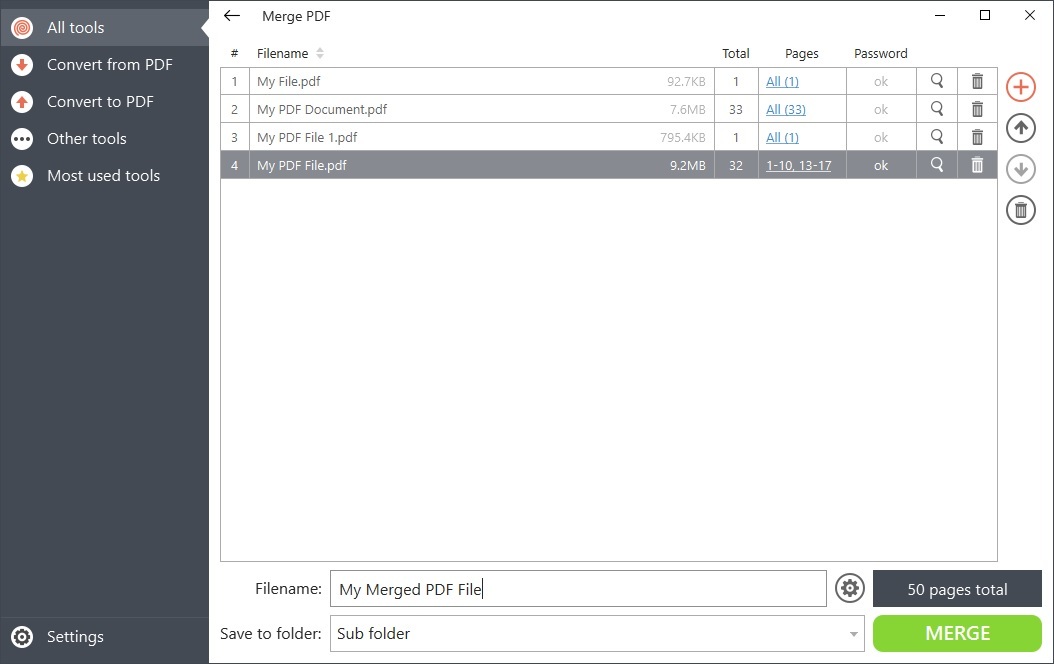Edit pages 1-10, 13-17 of My PDF File.pdf
The height and width of the screenshot is (664, 1054).
point(801,164)
